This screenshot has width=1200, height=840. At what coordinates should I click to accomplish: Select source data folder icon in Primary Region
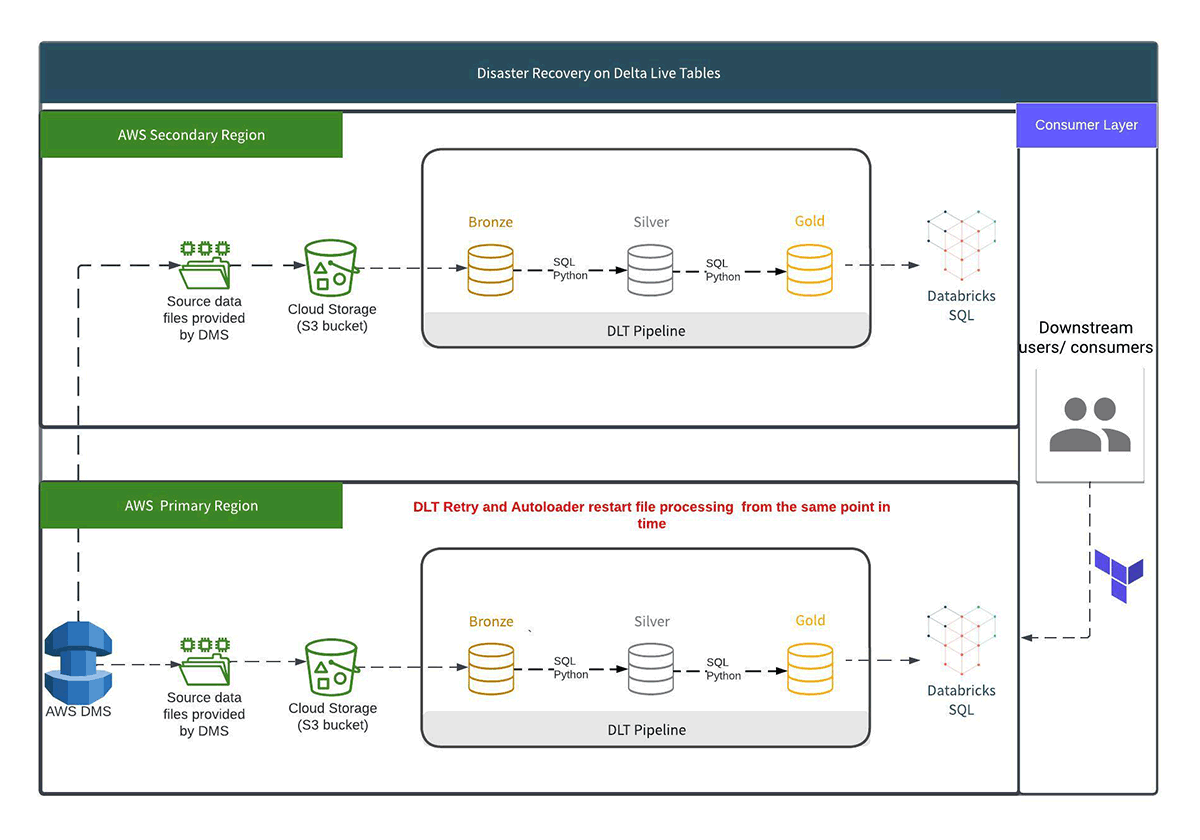pos(205,661)
